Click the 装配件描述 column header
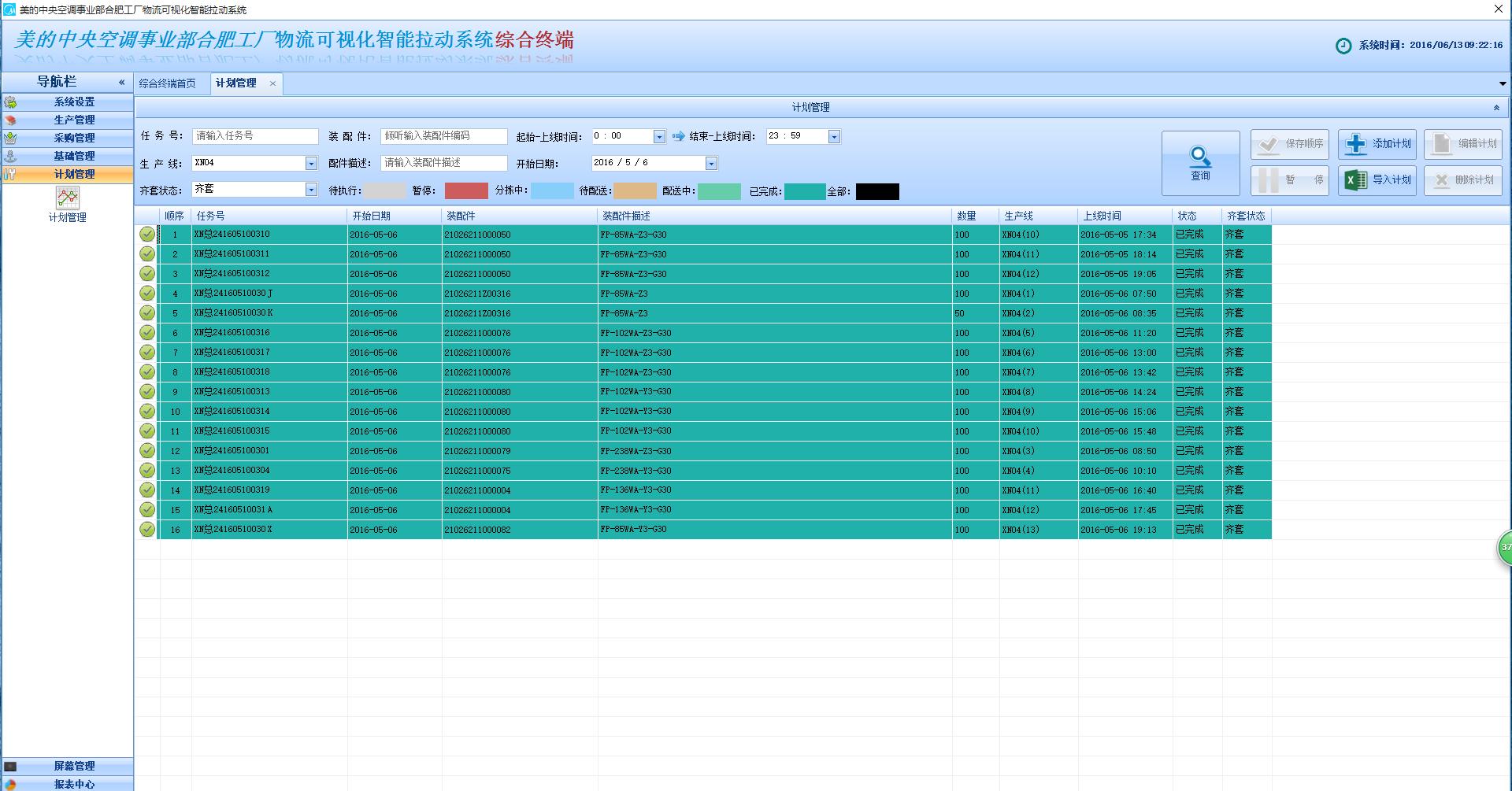Viewport: 1512px width, 791px height. click(x=775, y=216)
